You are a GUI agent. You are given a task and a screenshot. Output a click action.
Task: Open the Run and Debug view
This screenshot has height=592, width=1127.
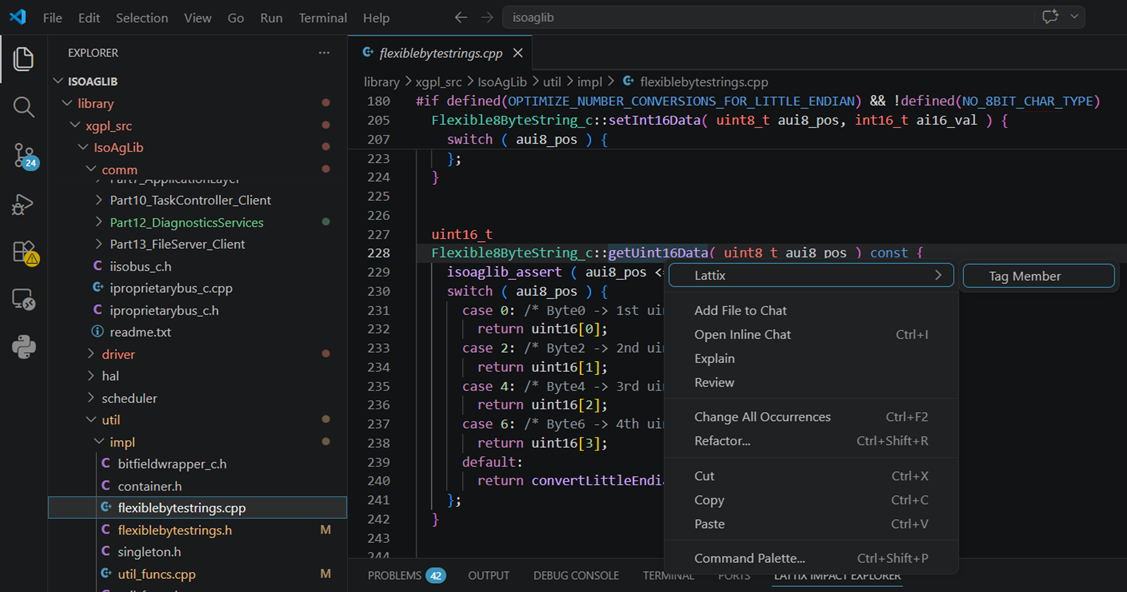pyautogui.click(x=23, y=205)
